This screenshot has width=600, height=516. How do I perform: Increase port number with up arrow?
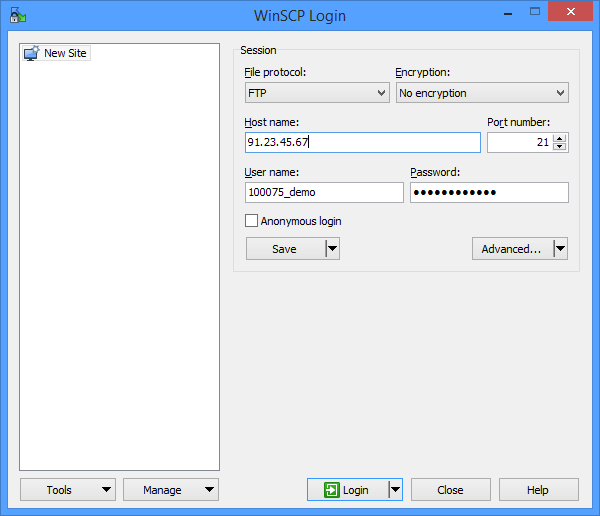point(560,138)
